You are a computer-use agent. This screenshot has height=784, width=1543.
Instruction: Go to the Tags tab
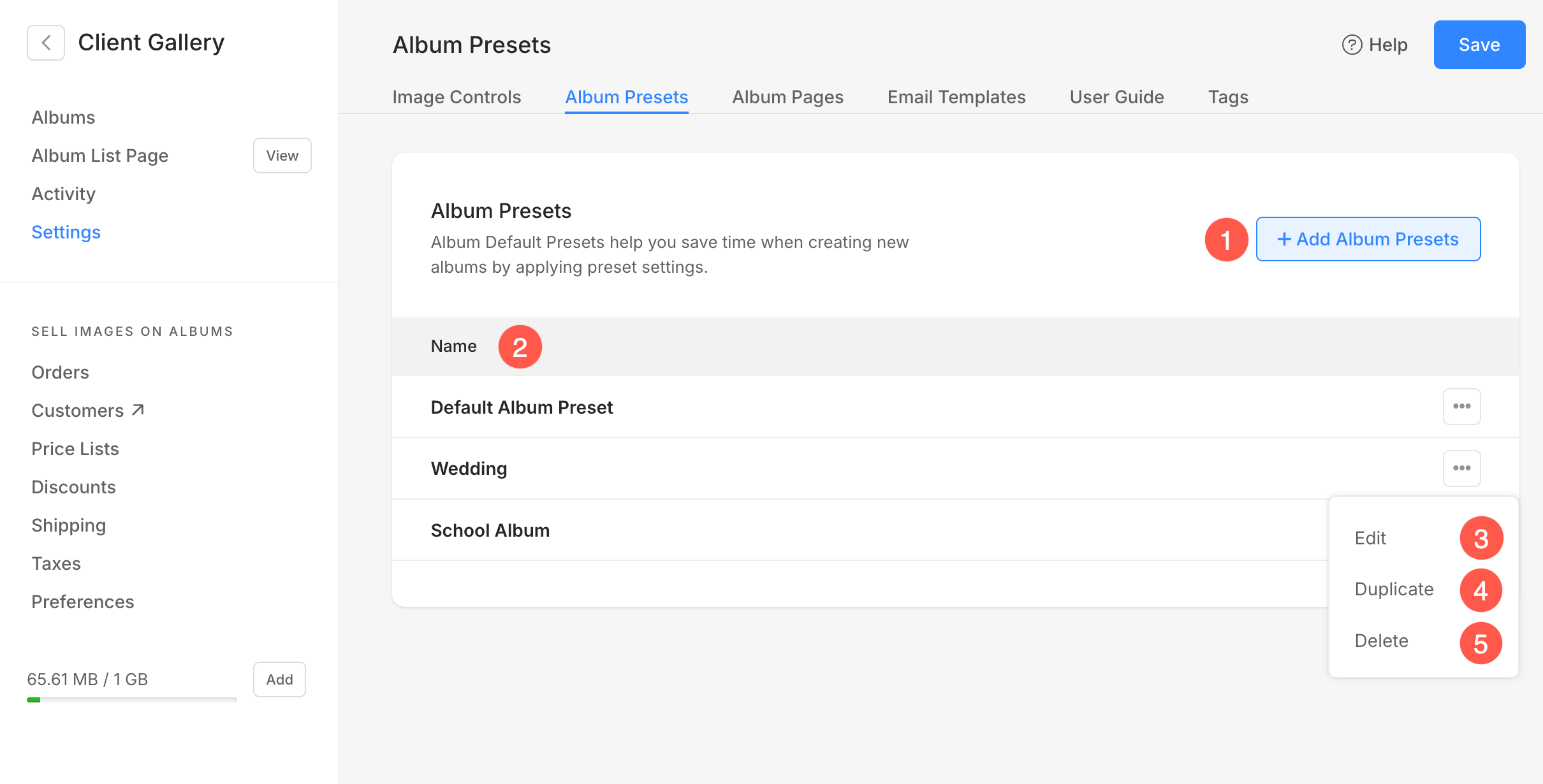tap(1228, 97)
